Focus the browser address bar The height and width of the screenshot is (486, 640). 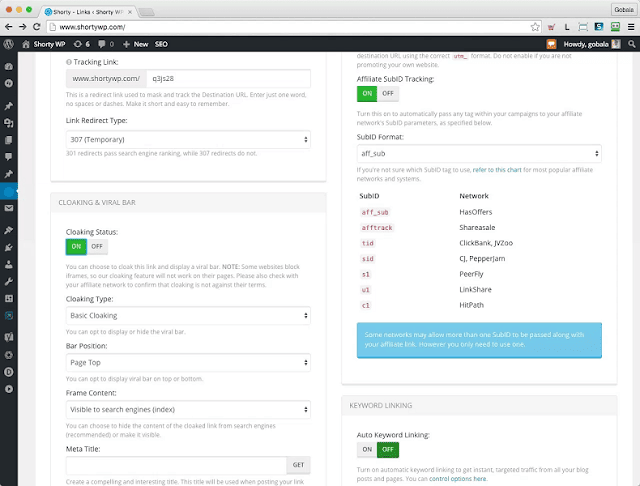click(x=288, y=27)
